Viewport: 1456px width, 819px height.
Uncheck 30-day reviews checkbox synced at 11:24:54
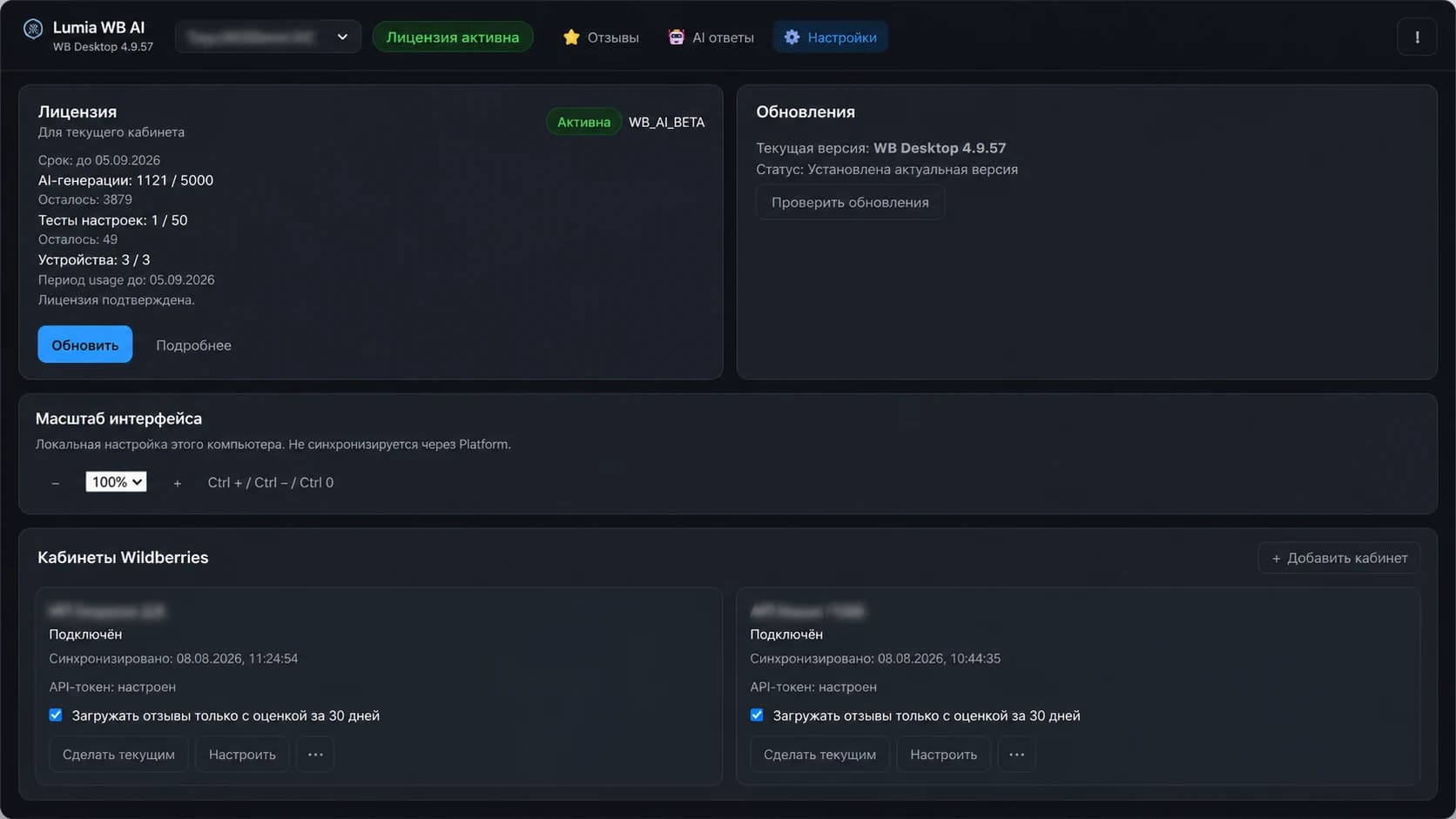pos(56,715)
